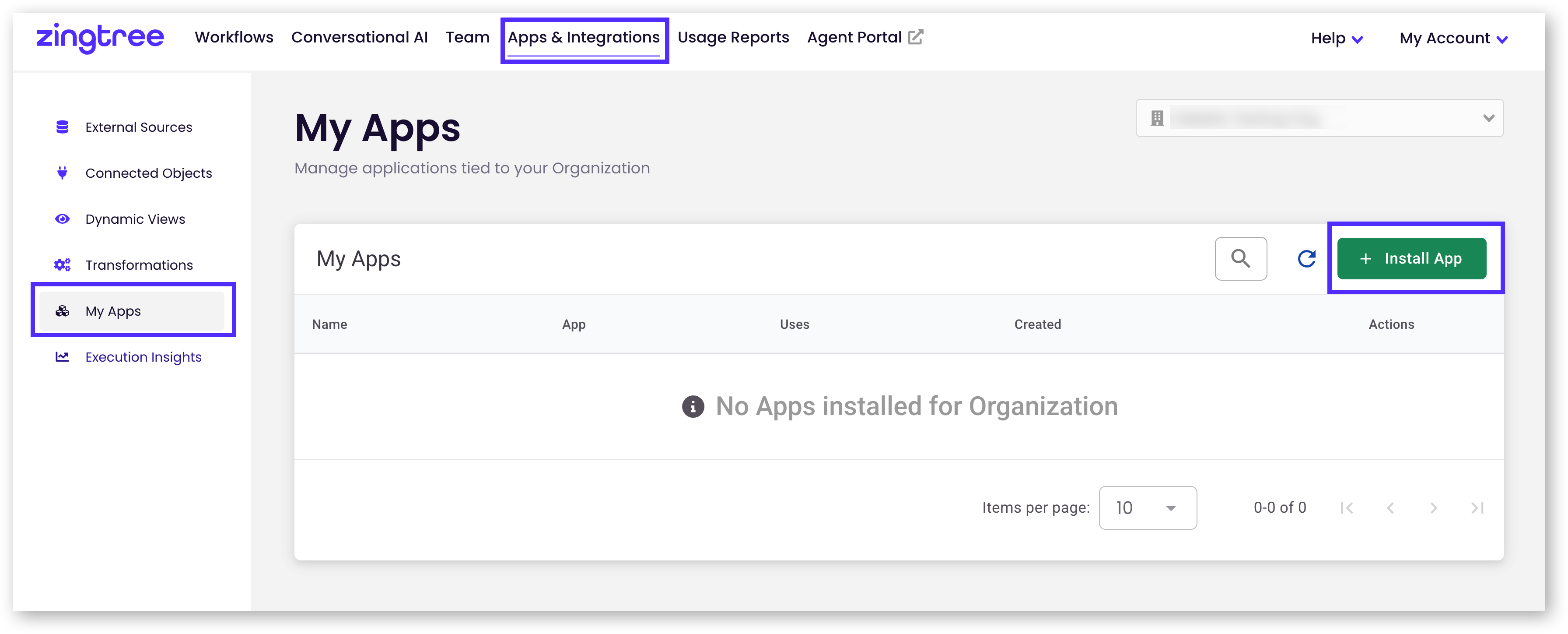Click the Agent Portal external link icon
This screenshot has width=1568, height=634.
coord(916,37)
